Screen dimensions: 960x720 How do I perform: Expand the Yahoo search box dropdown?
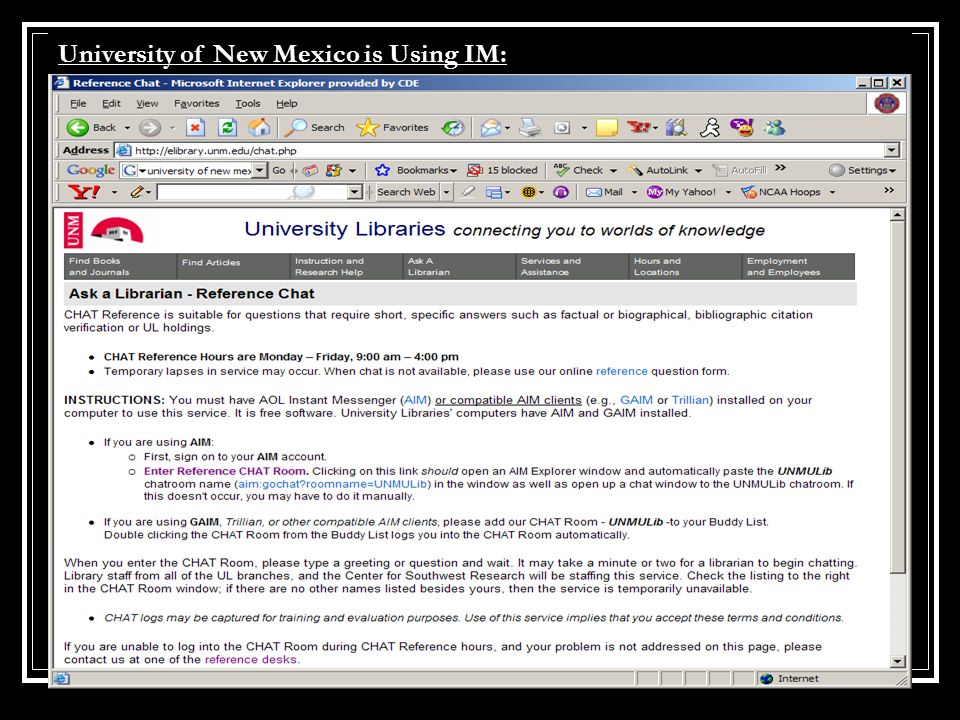pos(354,192)
